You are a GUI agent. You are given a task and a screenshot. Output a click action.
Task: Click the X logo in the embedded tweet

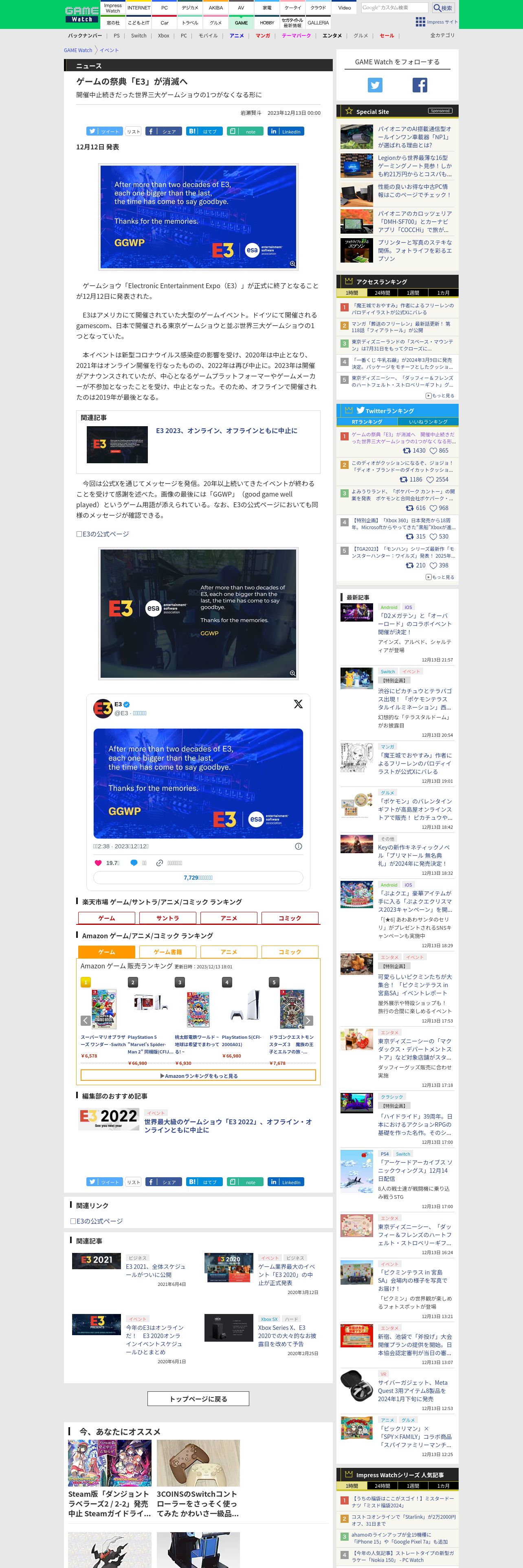pyautogui.click(x=298, y=704)
